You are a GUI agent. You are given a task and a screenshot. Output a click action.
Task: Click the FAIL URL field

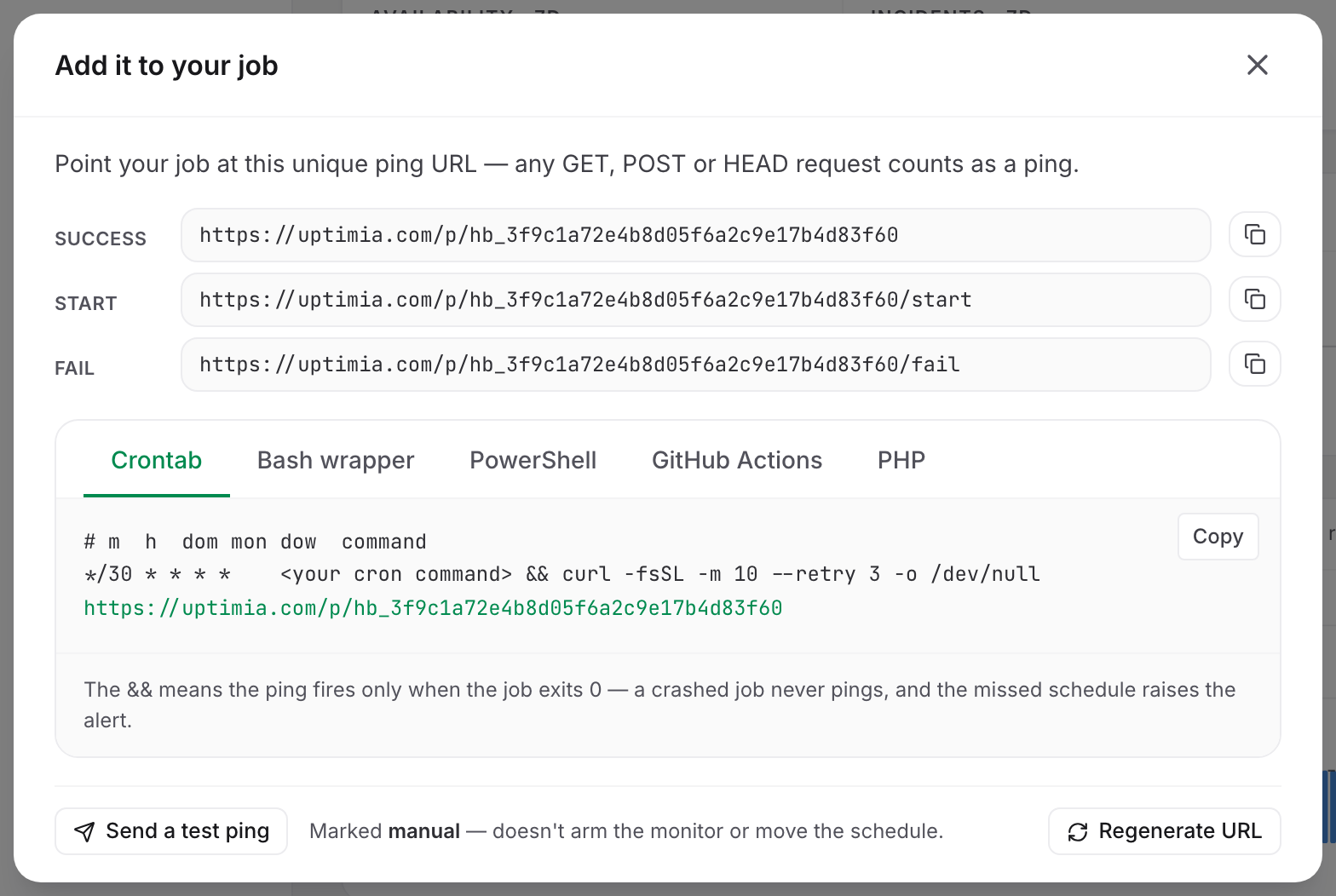pos(696,365)
